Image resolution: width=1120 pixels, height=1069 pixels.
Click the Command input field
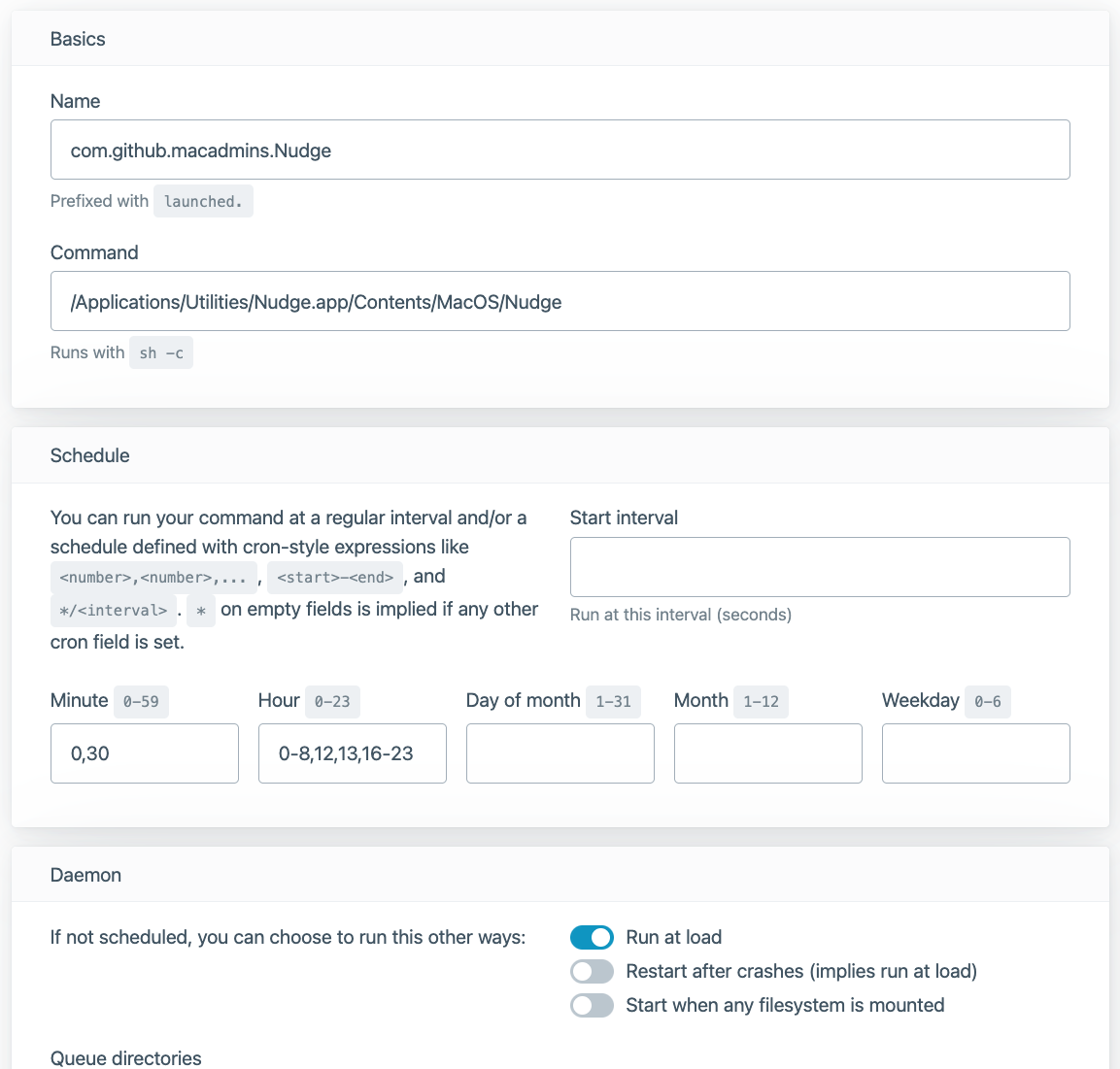click(x=560, y=301)
